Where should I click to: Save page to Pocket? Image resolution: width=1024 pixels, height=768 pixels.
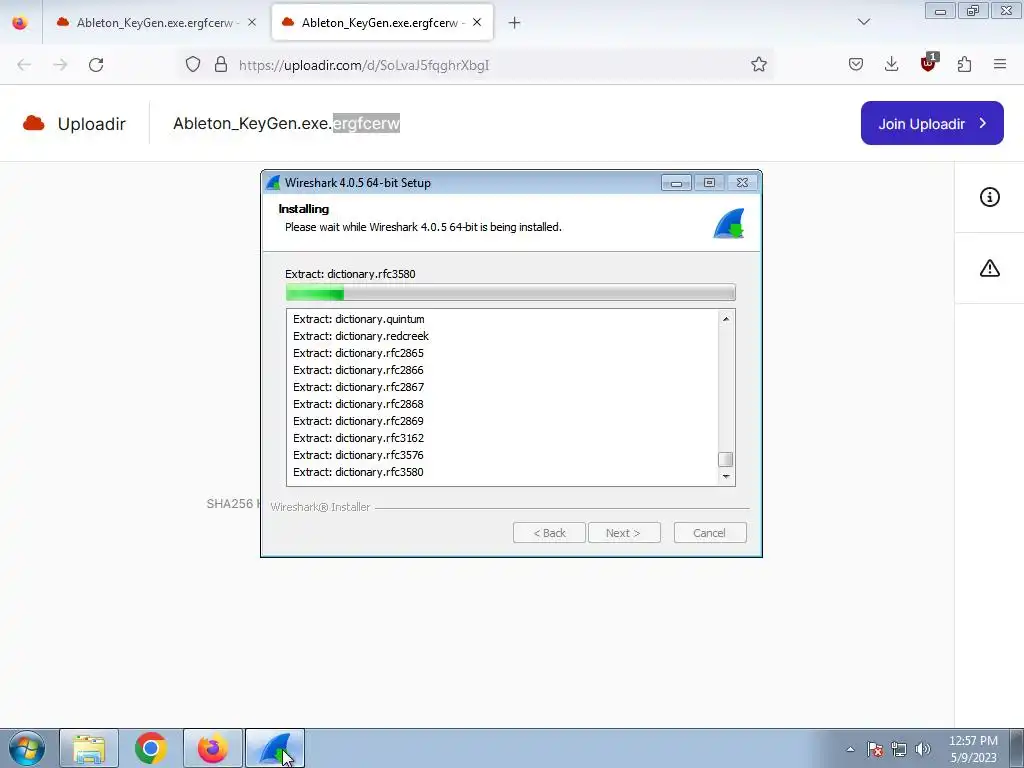coord(856,65)
